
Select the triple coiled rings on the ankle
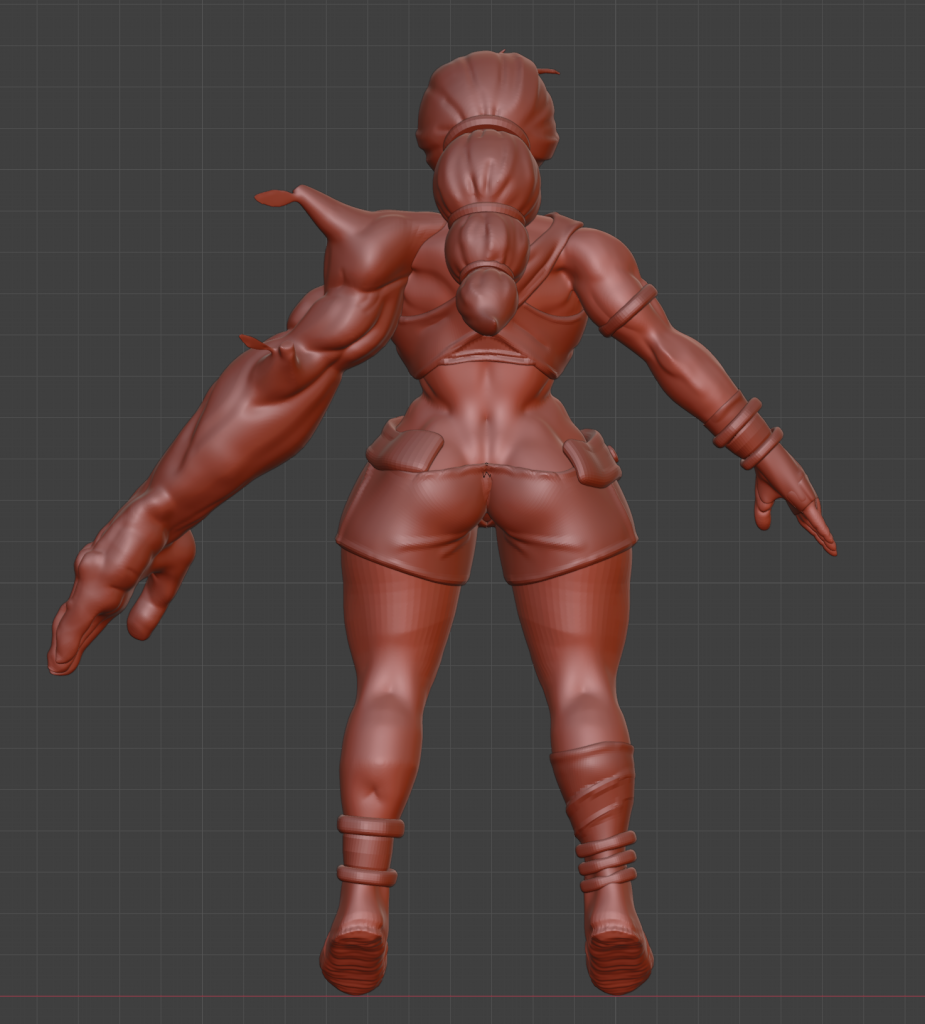tap(606, 861)
